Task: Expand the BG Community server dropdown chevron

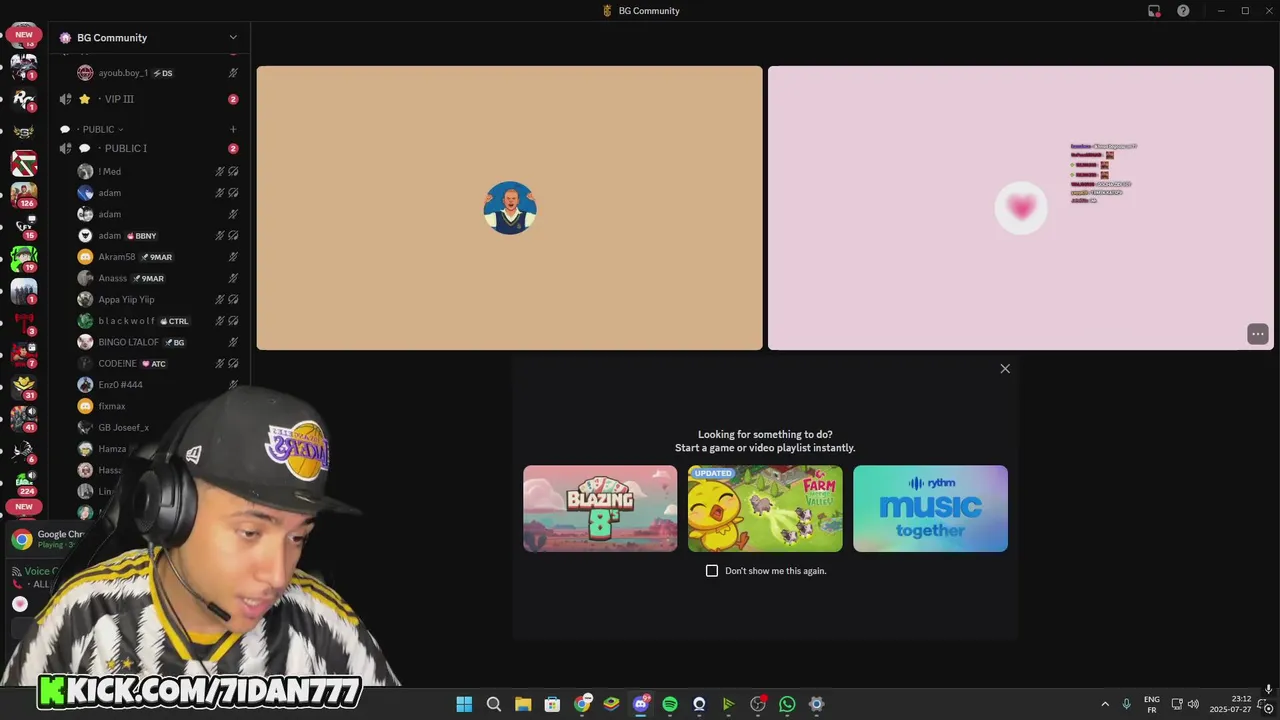Action: [233, 38]
